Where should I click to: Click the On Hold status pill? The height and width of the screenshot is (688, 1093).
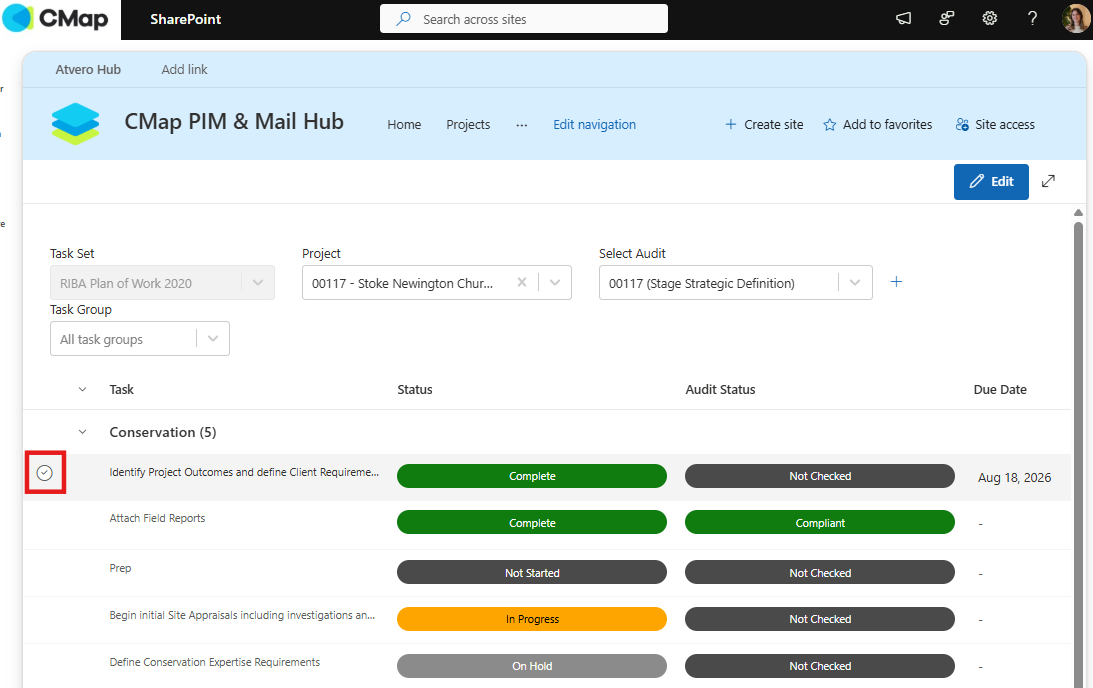[x=532, y=666]
